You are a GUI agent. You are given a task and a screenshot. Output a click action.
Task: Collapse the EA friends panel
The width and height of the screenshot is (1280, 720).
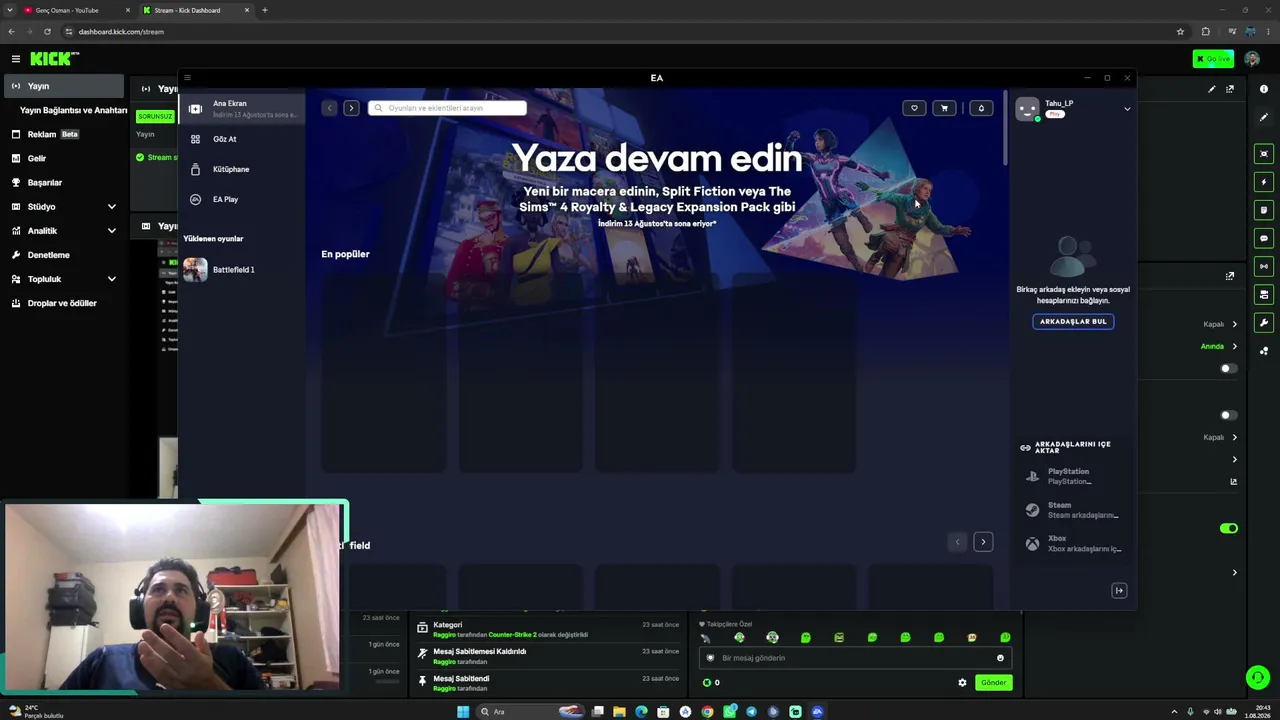coord(1119,591)
